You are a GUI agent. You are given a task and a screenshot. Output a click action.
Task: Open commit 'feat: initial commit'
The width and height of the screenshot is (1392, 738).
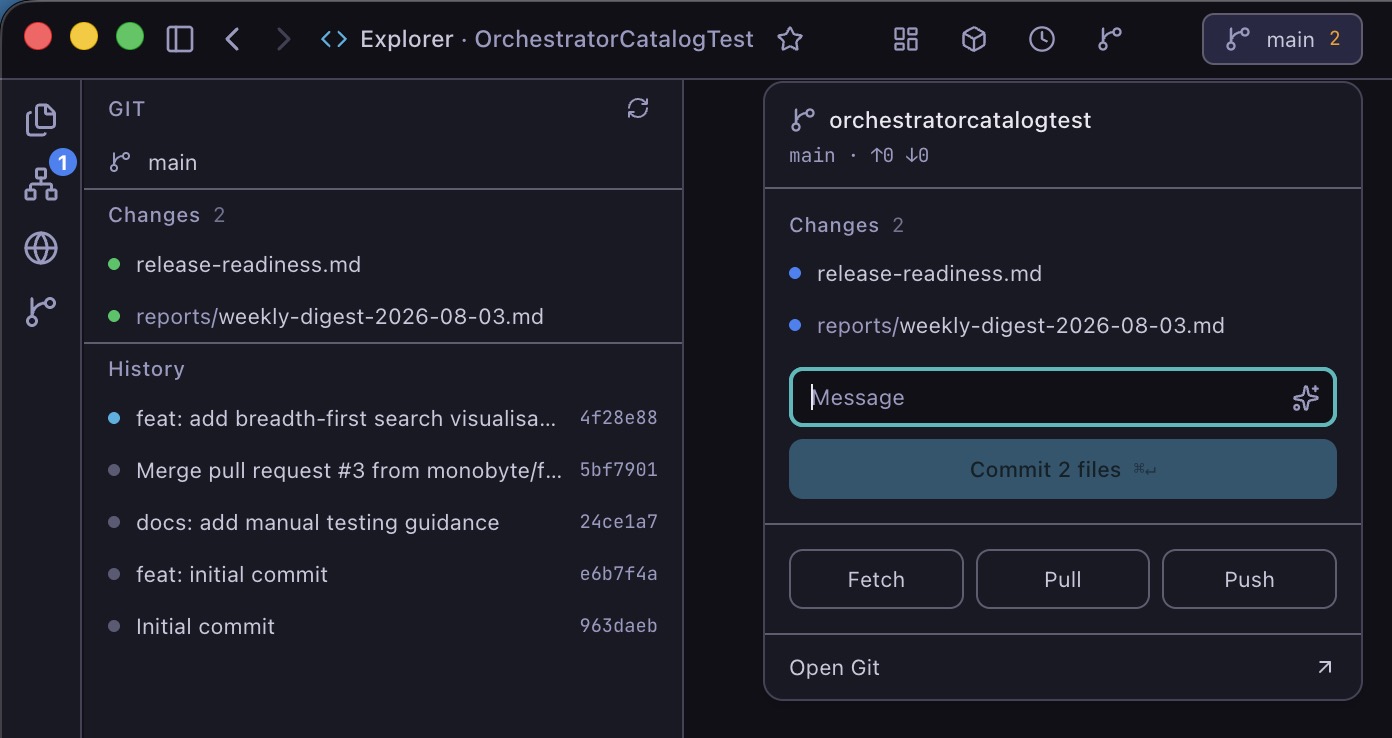point(383,574)
